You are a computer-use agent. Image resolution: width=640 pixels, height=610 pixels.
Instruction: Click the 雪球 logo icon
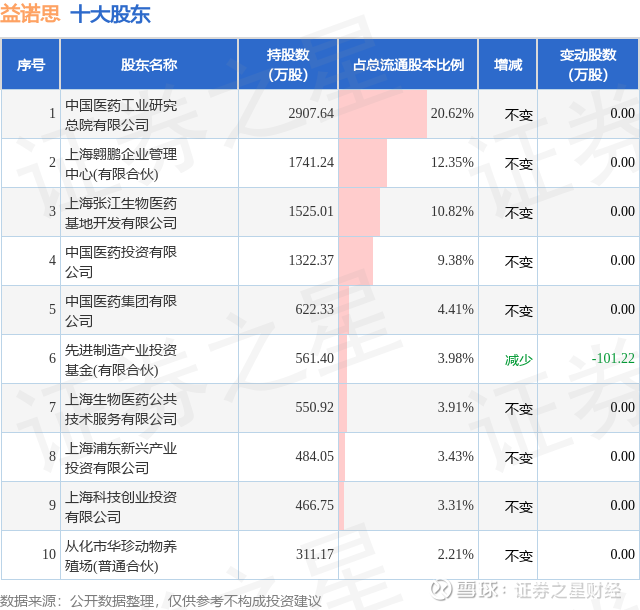click(x=442, y=590)
